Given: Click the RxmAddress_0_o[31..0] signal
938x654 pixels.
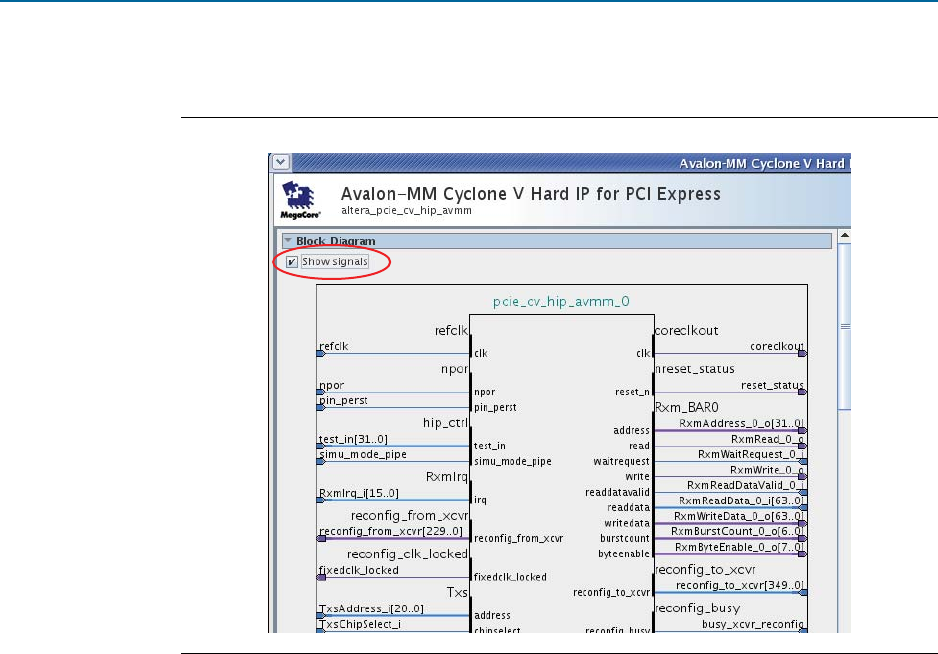Looking at the screenshot, I should coord(741,424).
